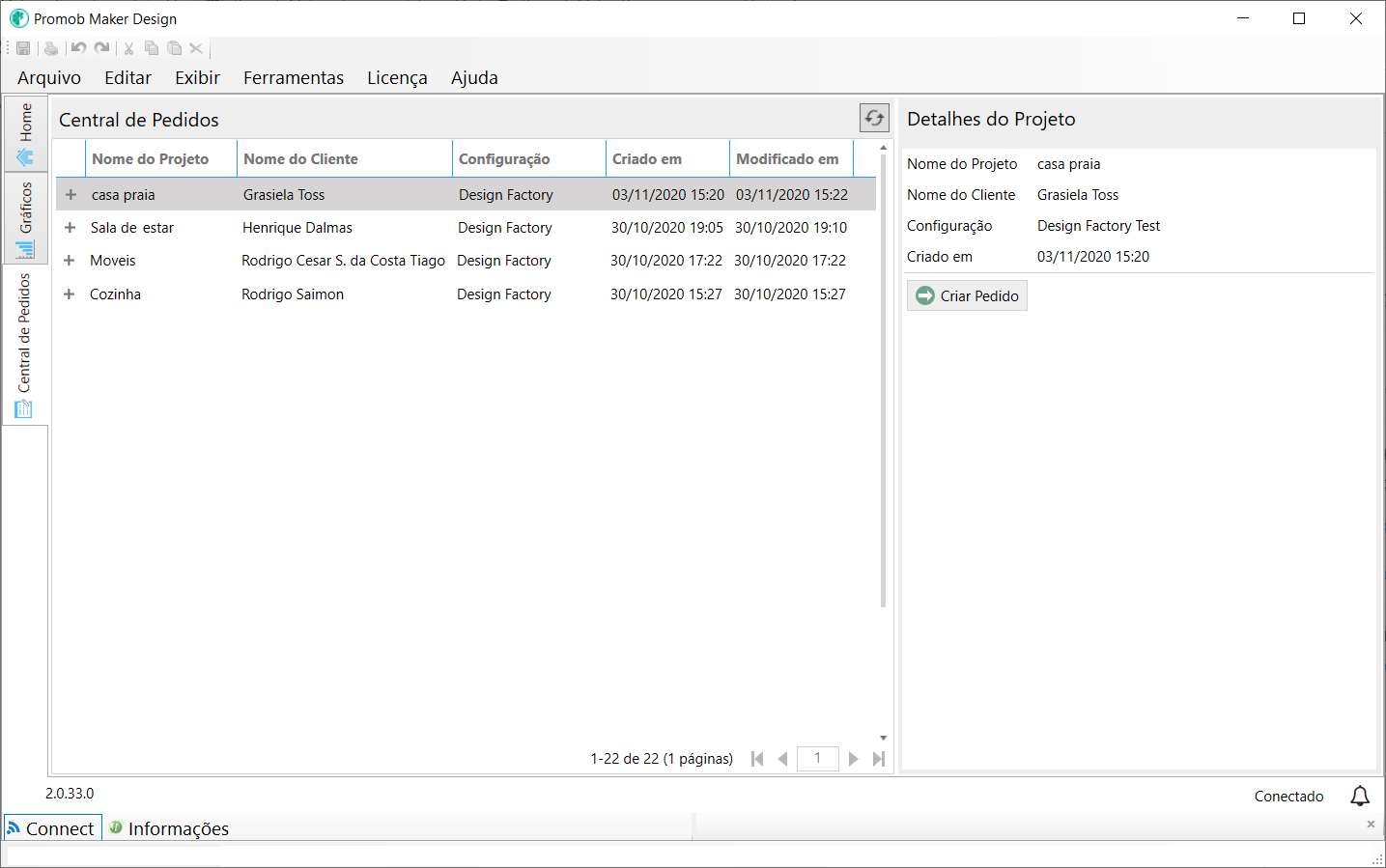Click the undo arrow icon
The width and height of the screenshot is (1386, 868).
(78, 48)
